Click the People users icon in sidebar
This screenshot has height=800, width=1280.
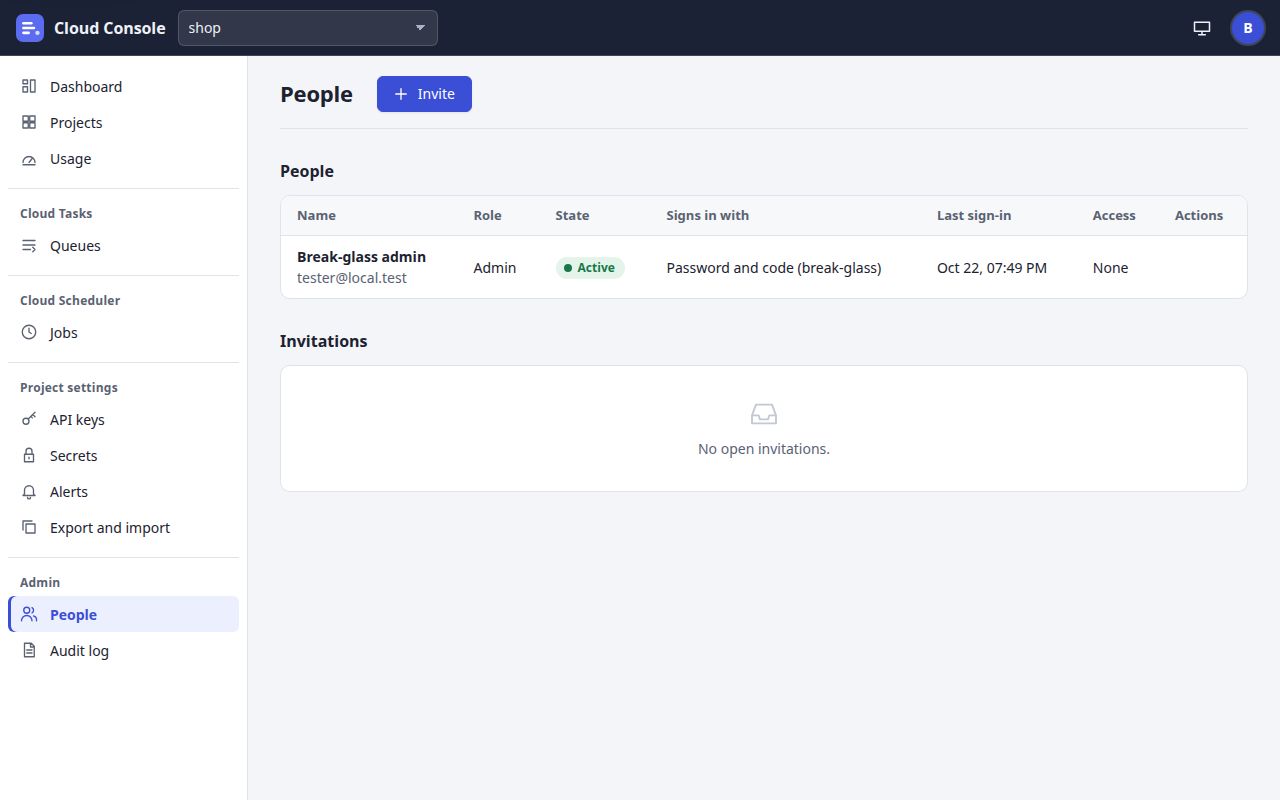pyautogui.click(x=29, y=615)
